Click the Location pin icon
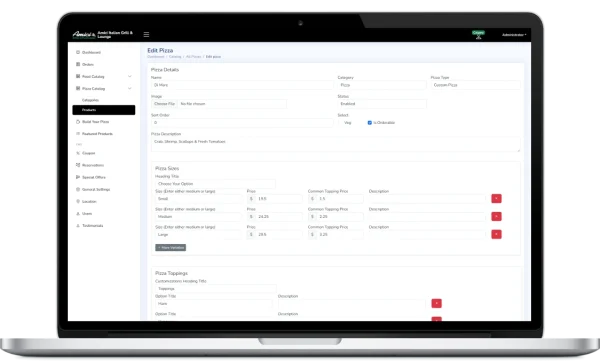 click(78, 201)
